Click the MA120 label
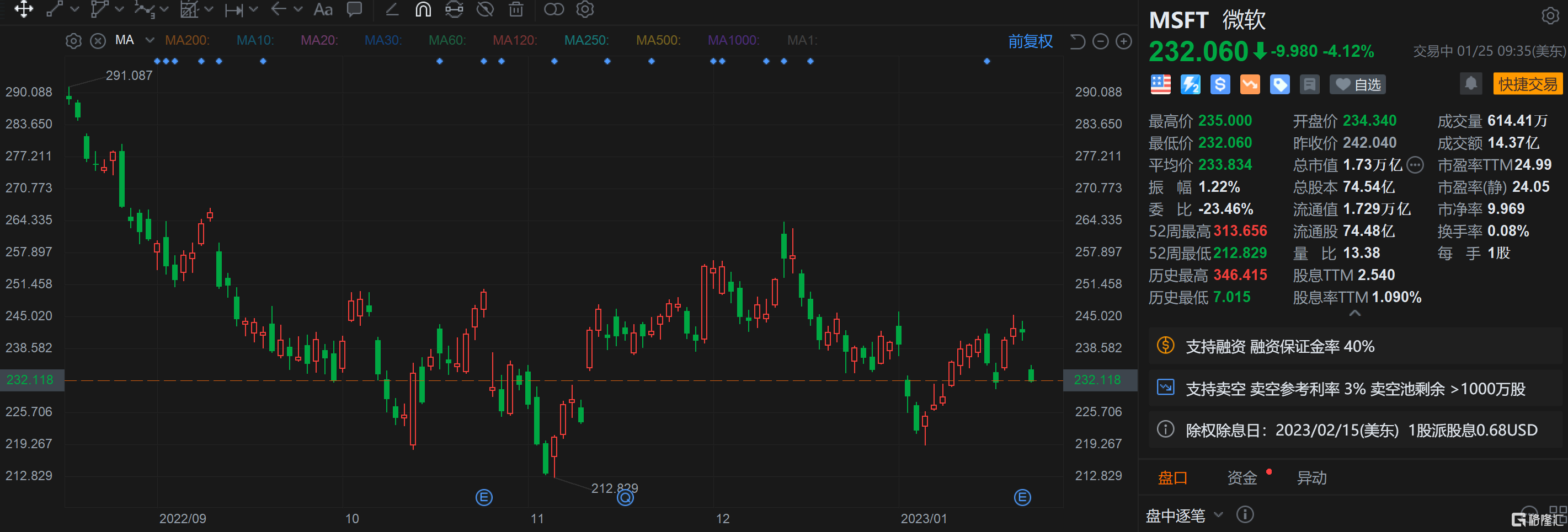 (515, 40)
